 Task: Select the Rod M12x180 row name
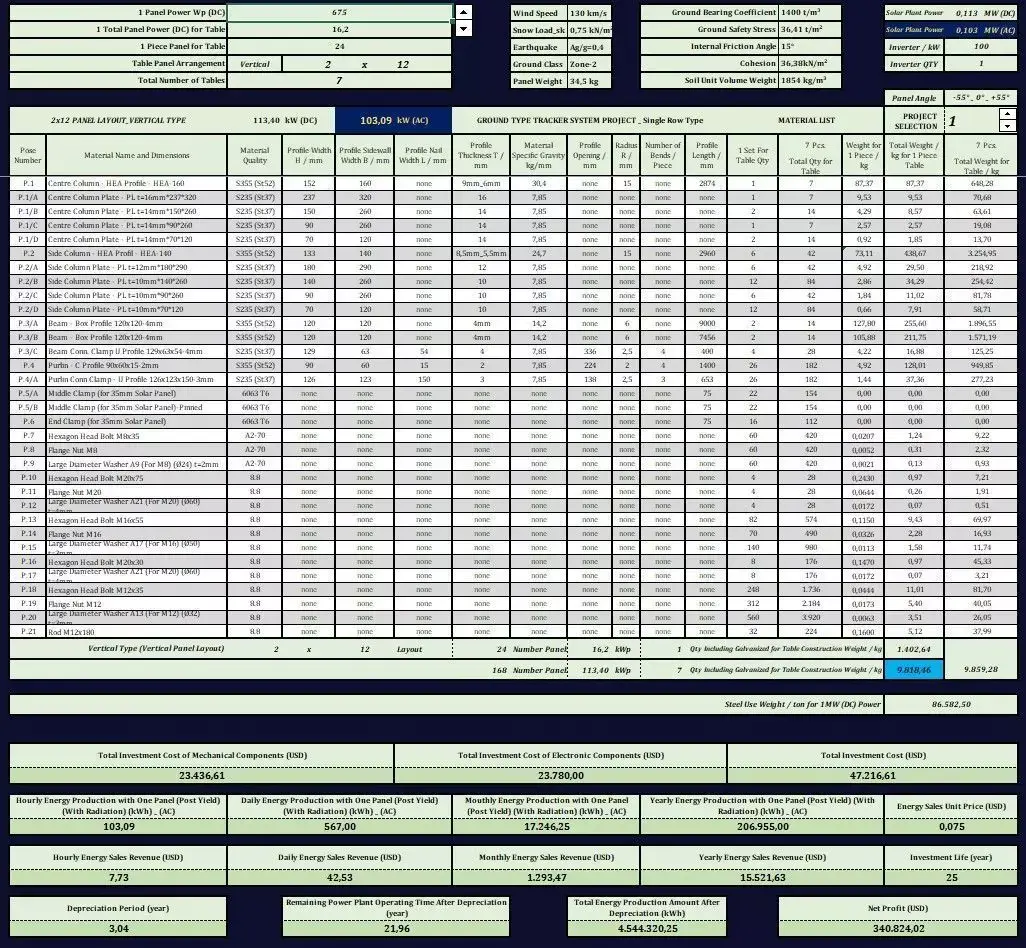(136, 631)
